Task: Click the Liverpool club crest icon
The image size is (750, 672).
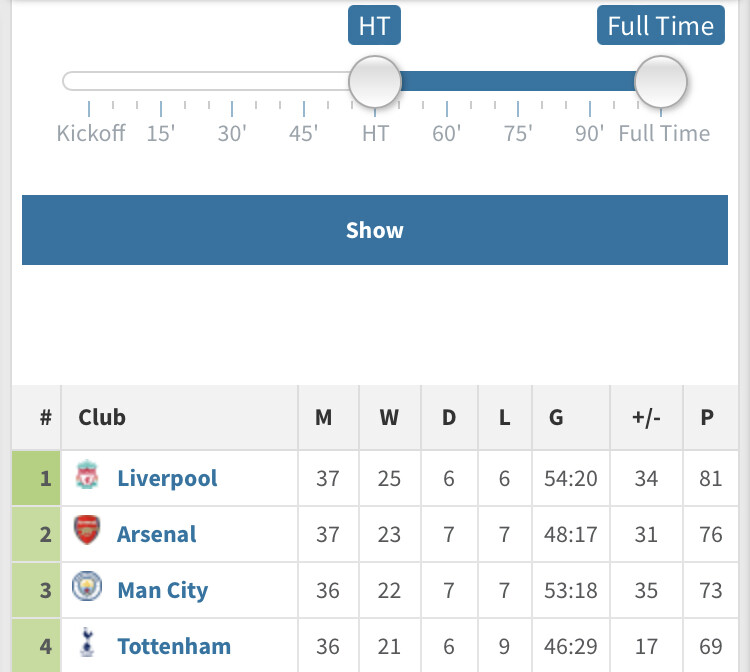Action: (87, 474)
